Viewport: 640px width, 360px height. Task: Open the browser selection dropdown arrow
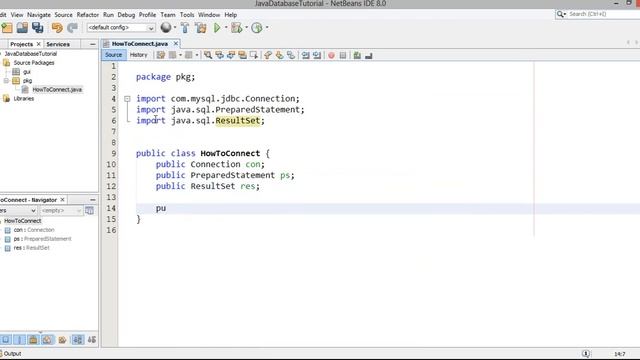click(x=175, y=28)
